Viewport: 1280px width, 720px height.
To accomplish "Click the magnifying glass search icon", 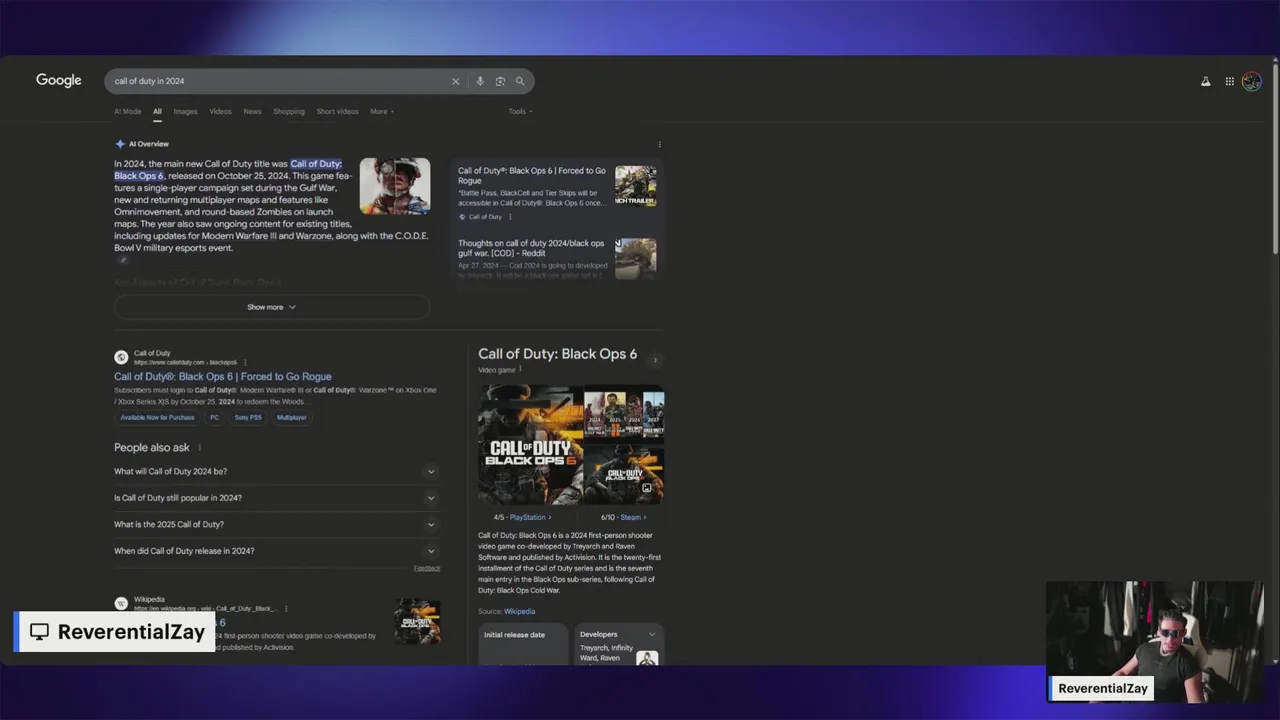I will coord(520,81).
